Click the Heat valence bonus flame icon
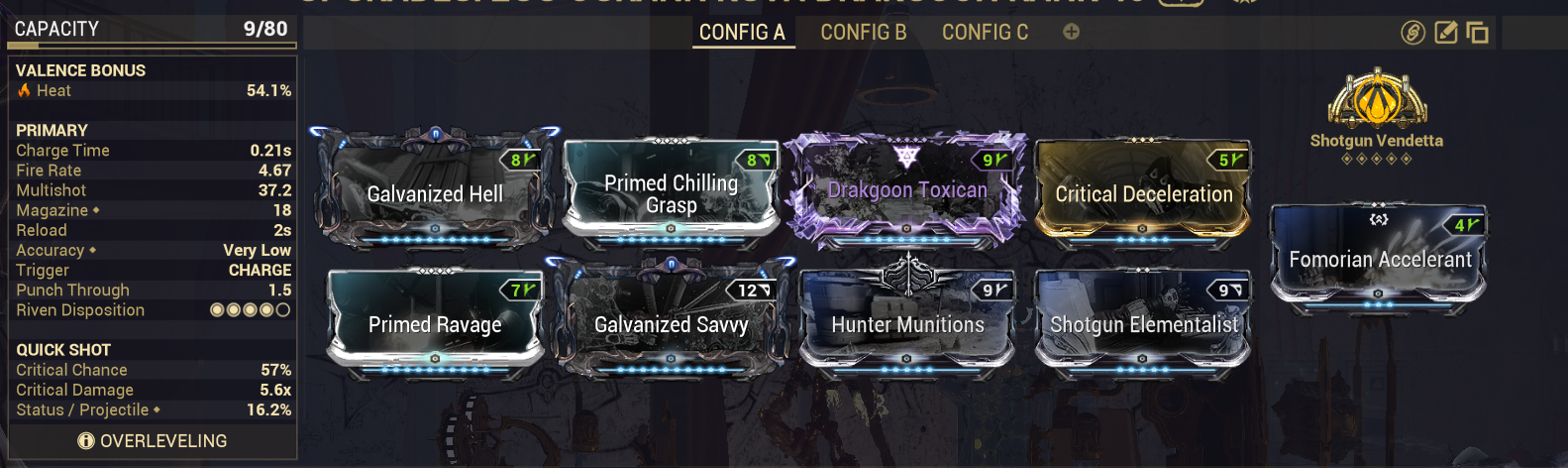The width and height of the screenshot is (1568, 468). [x=24, y=90]
